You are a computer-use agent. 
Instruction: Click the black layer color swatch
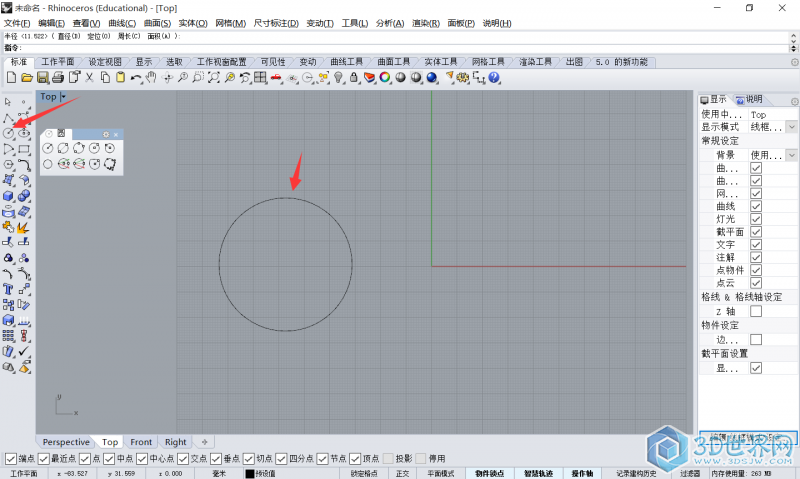click(249, 474)
